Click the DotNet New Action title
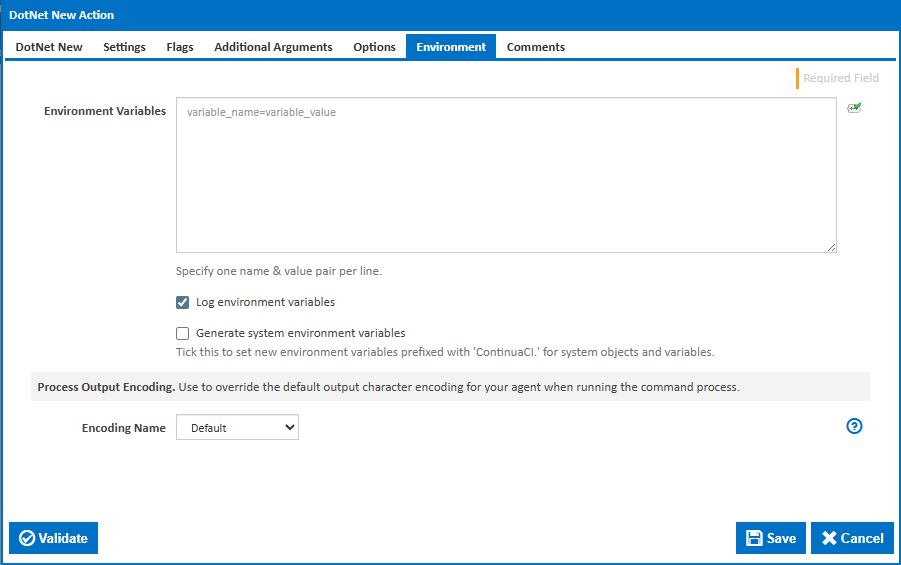This screenshot has height=565, width=901. click(61, 16)
